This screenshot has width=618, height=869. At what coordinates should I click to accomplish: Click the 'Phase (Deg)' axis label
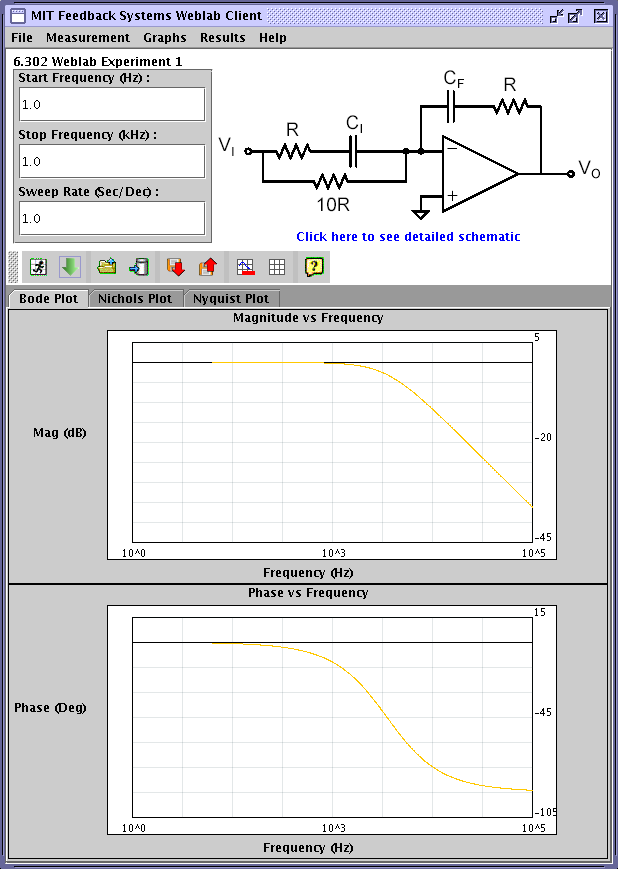(x=50, y=708)
